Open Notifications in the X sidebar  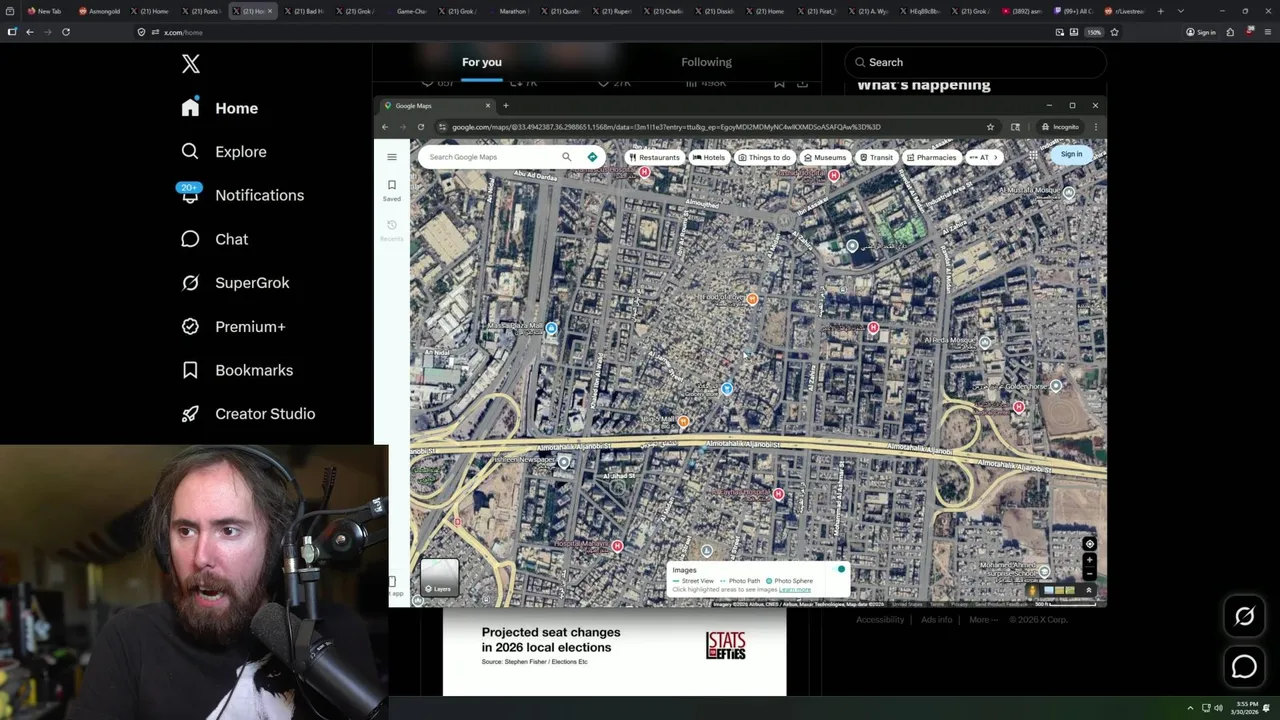pos(241,195)
